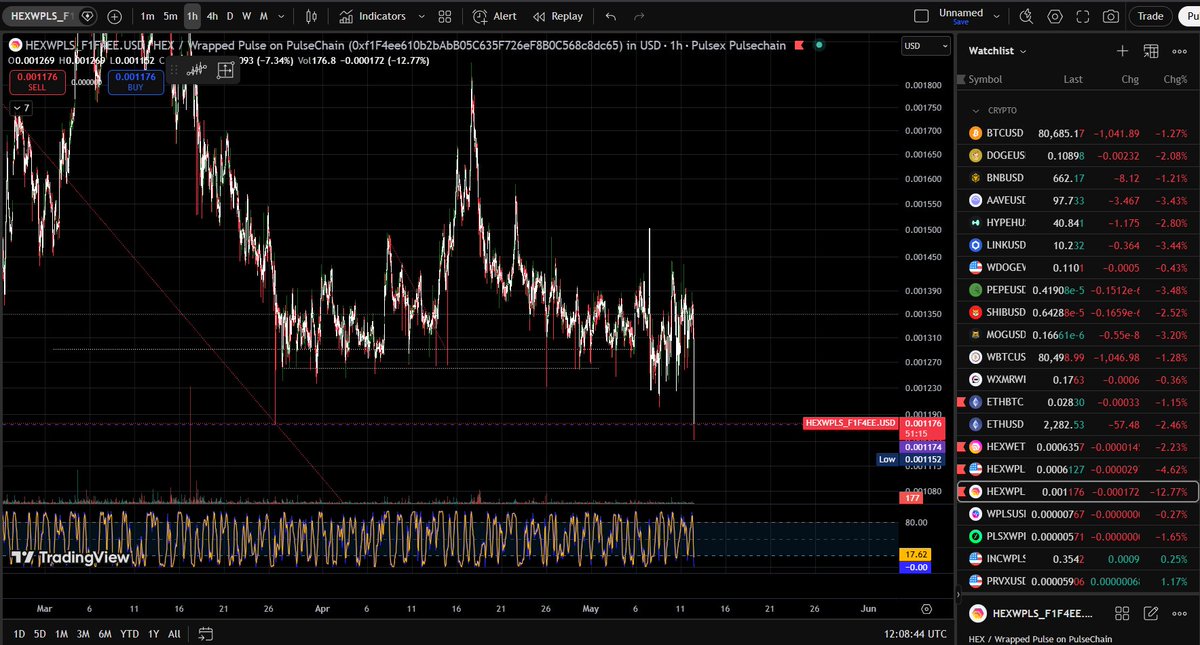Collapse the indicator legend showing 7
This screenshot has height=645, width=1200.
coord(20,108)
